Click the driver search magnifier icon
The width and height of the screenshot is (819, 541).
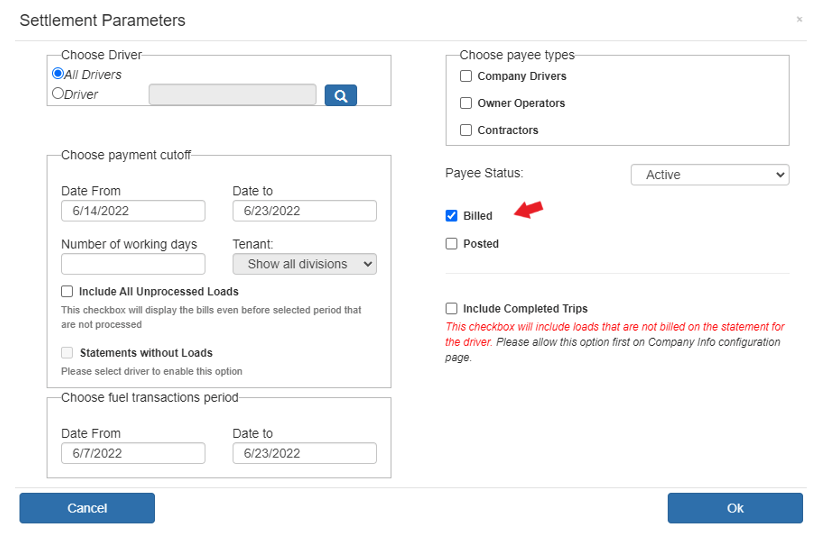[x=341, y=96]
